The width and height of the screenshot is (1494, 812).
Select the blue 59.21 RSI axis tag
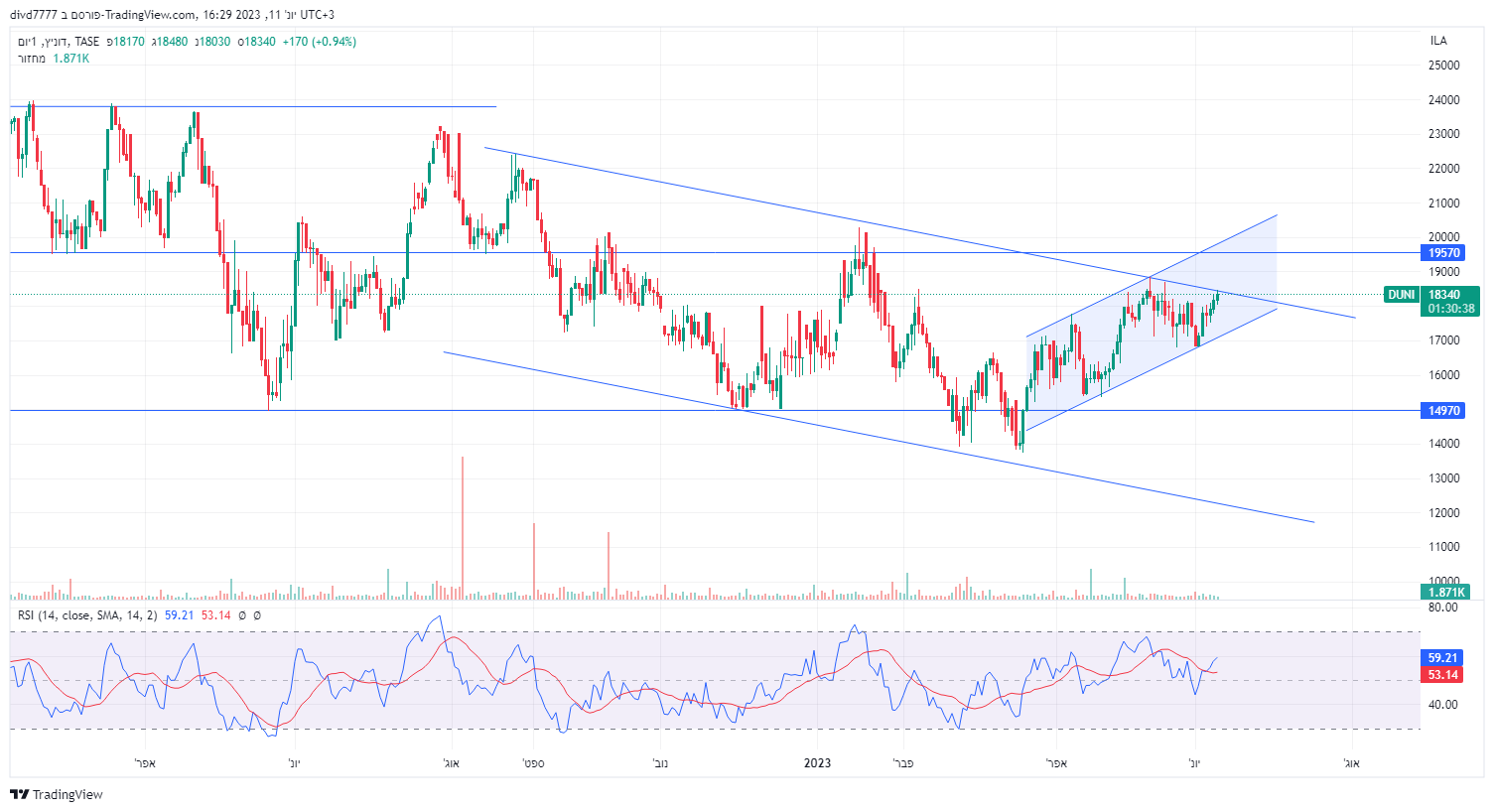pos(1442,658)
